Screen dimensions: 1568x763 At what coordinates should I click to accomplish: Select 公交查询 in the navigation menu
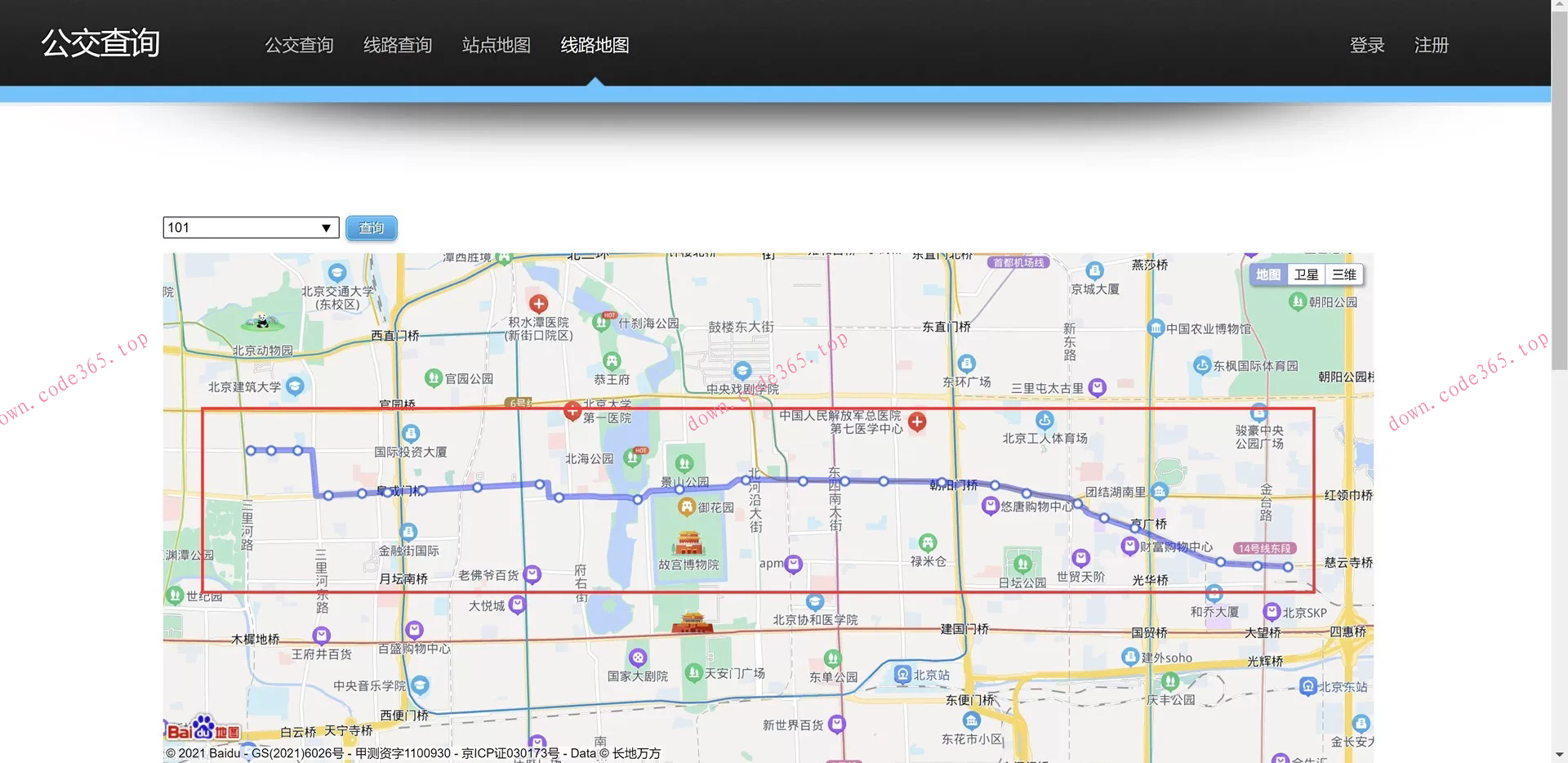point(299,45)
